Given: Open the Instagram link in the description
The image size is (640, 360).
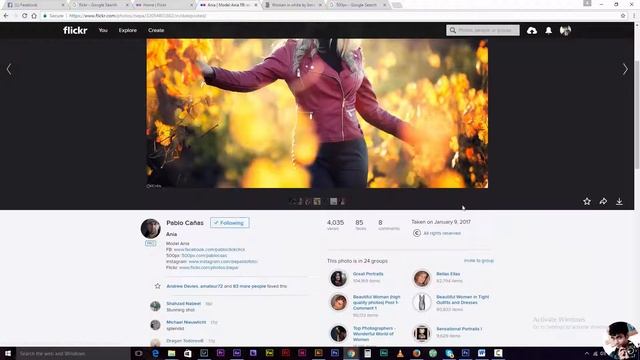Looking at the screenshot, I should (223, 262).
